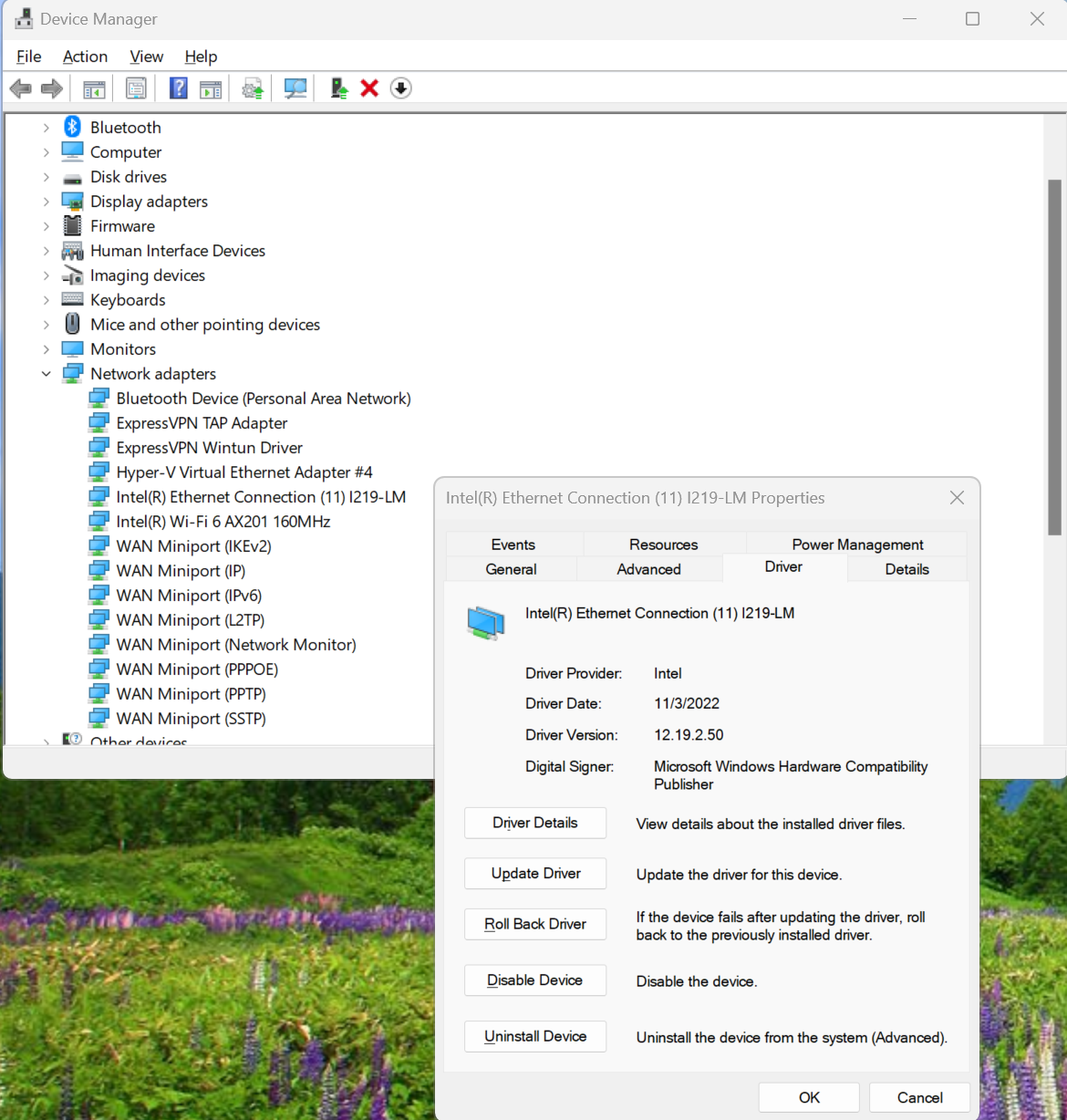
Task: Expand the Other devices category
Action: [x=47, y=741]
